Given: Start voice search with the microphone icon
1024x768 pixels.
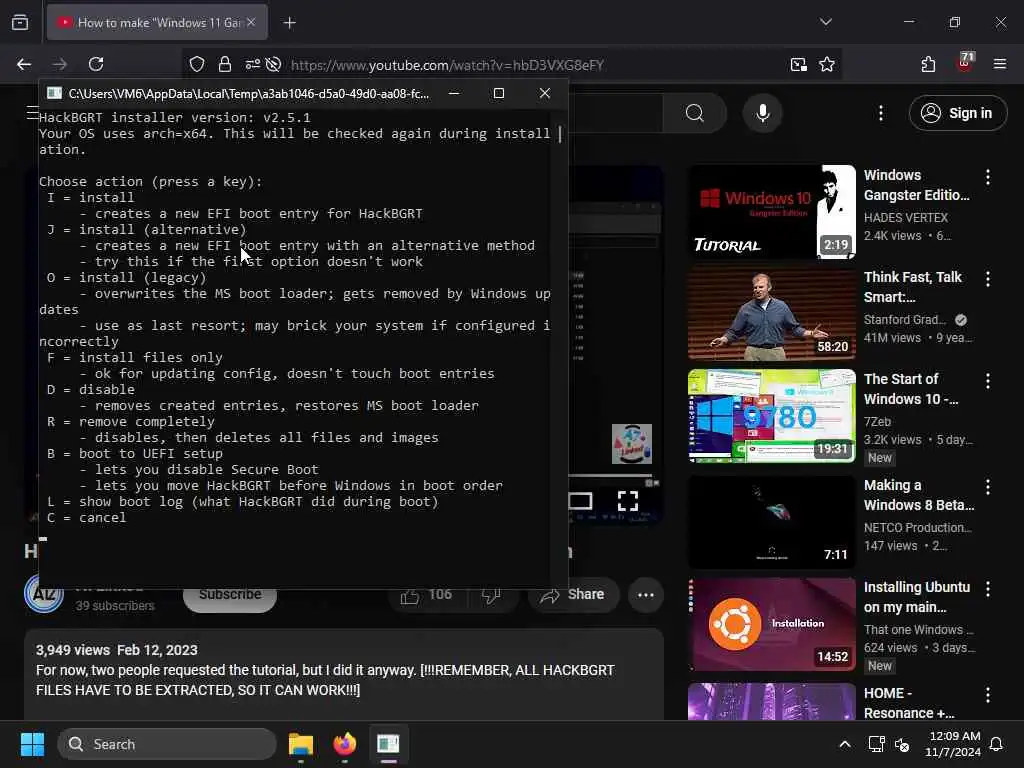Looking at the screenshot, I should (x=762, y=113).
